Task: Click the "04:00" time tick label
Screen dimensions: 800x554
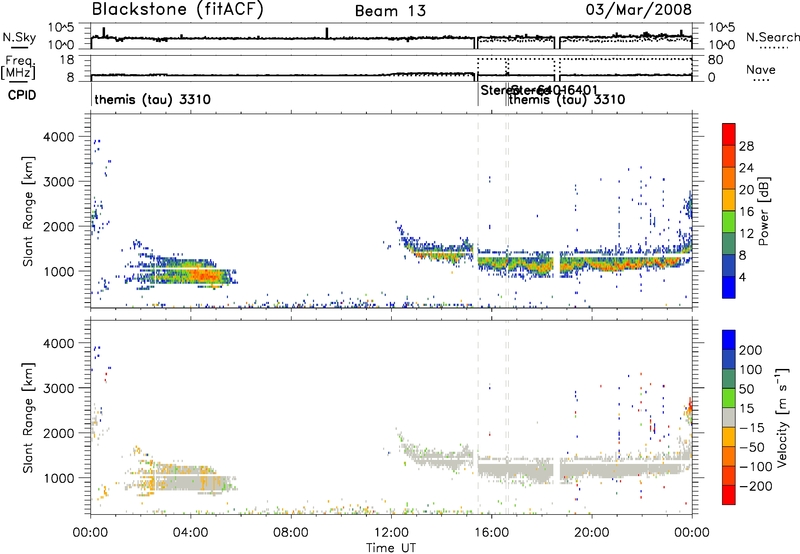Action: (x=191, y=533)
